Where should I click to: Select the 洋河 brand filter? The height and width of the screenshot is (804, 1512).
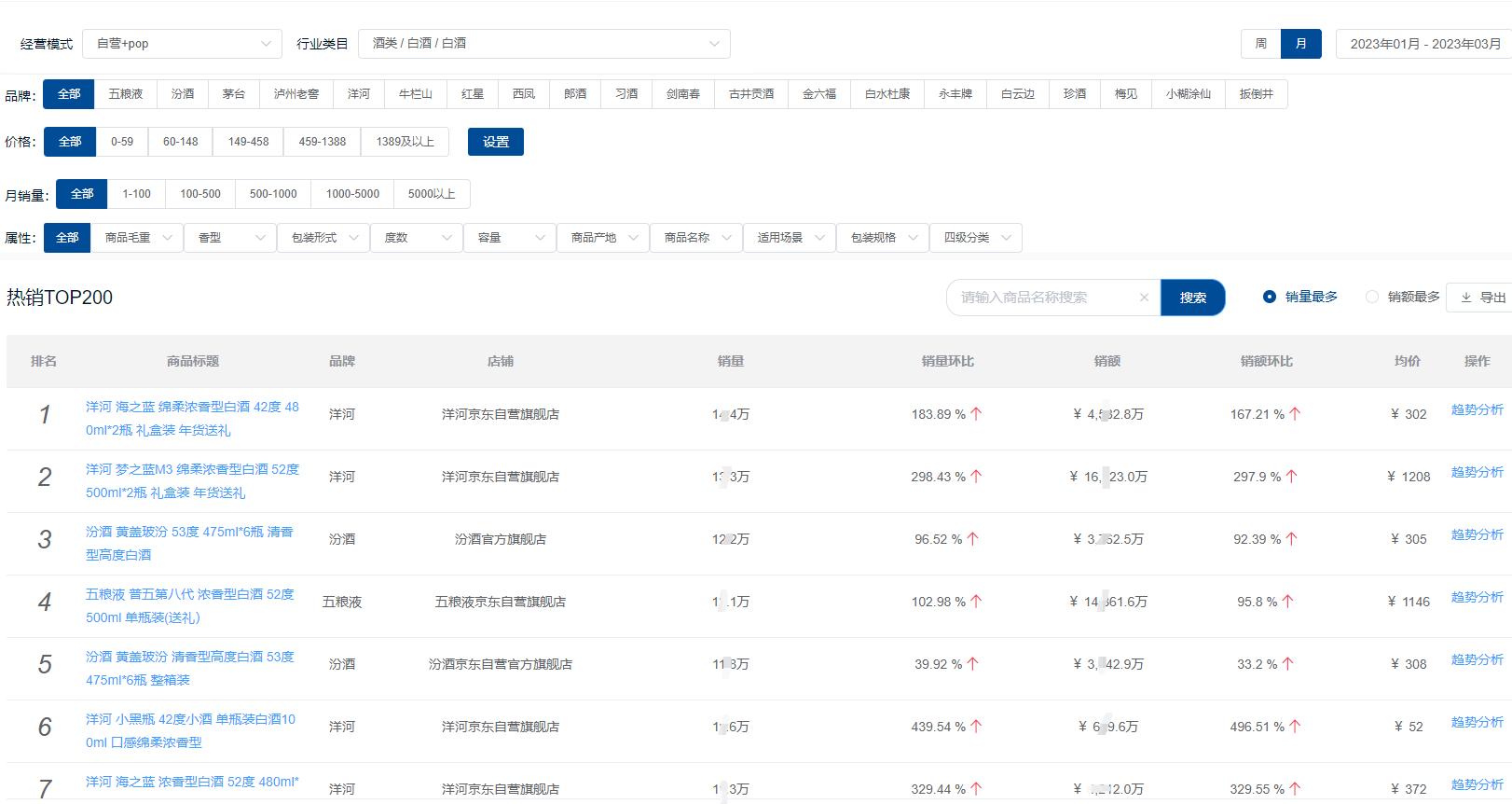pos(359,94)
